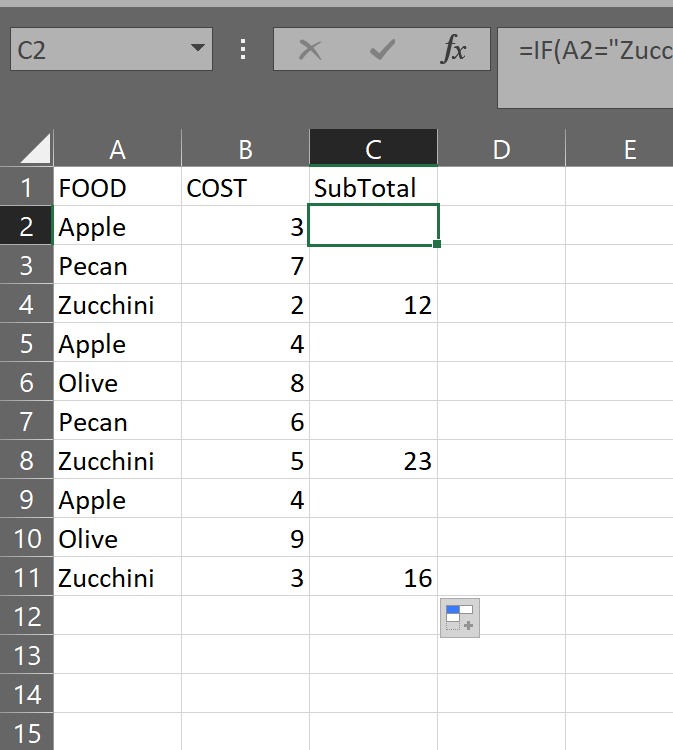Select the row 4 header
Viewport: 673px width, 750px height.
27,305
